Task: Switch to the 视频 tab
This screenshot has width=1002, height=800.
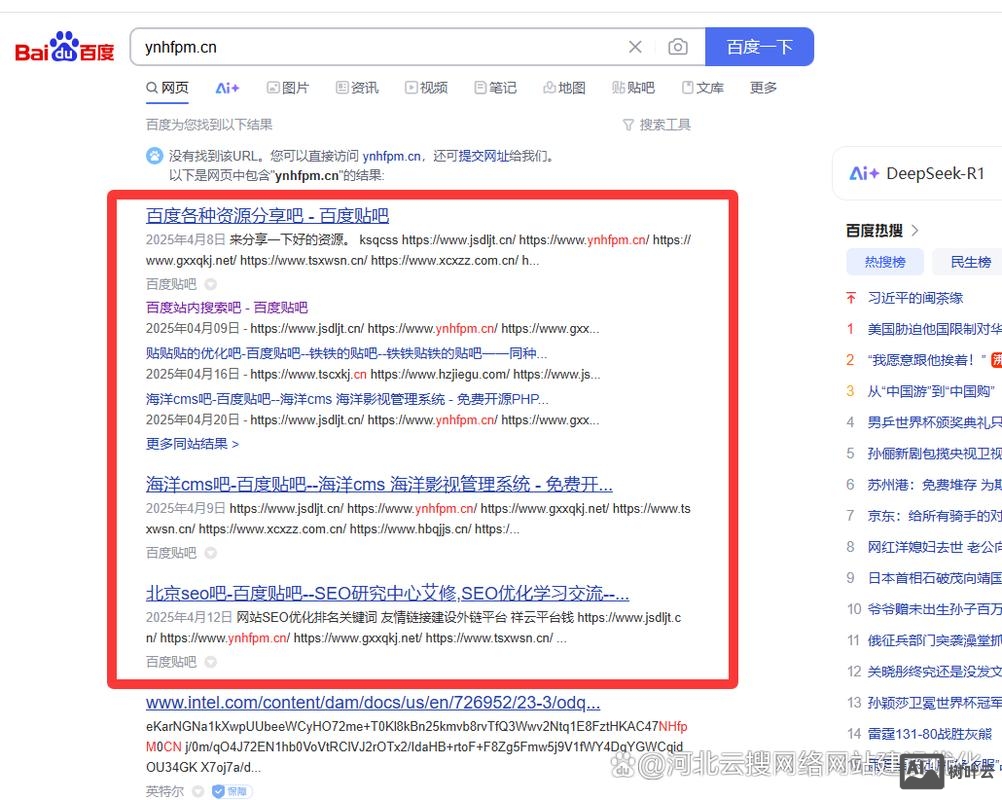Action: (426, 88)
